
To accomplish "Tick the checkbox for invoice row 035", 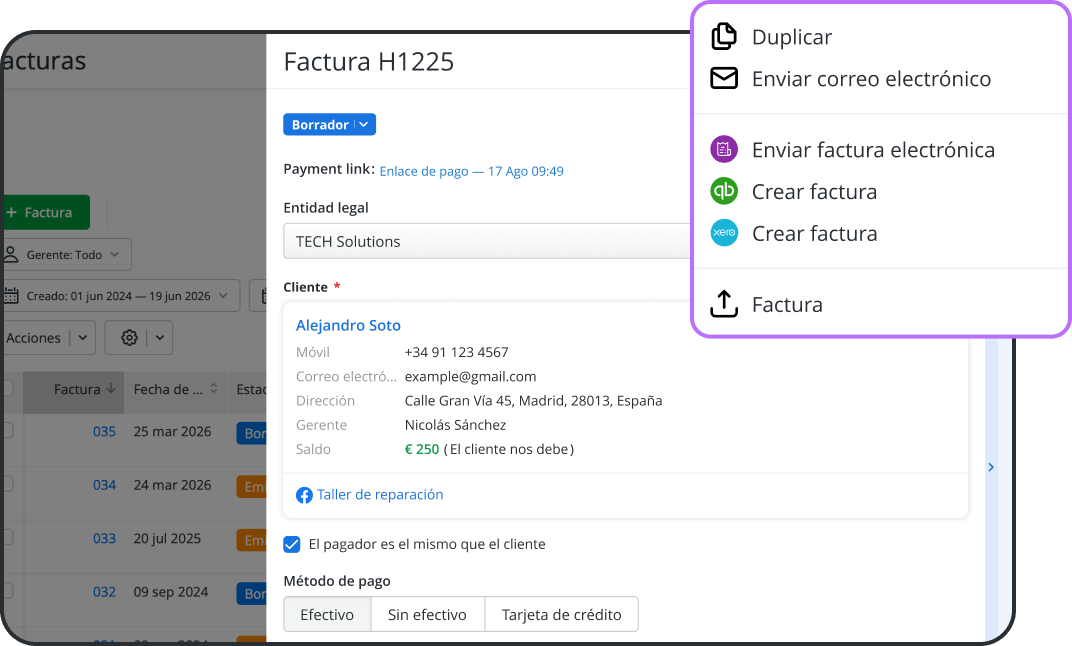I will 8,430.
